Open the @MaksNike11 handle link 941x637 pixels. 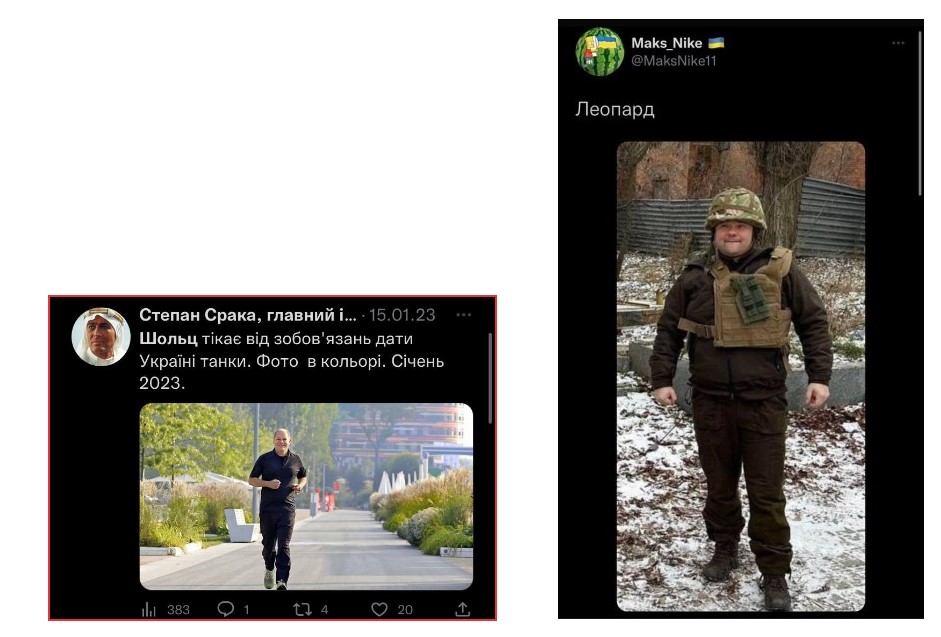[673, 61]
